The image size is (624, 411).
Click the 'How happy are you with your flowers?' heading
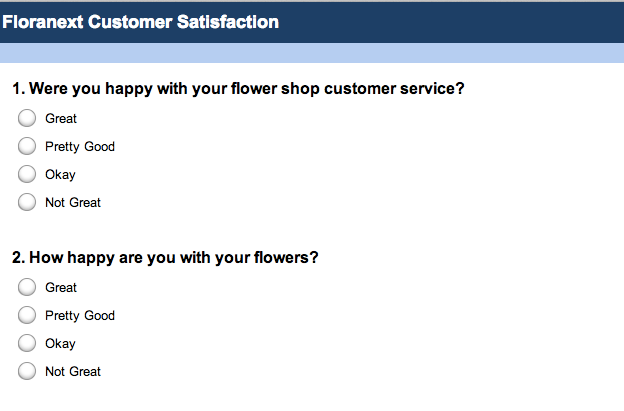165,258
